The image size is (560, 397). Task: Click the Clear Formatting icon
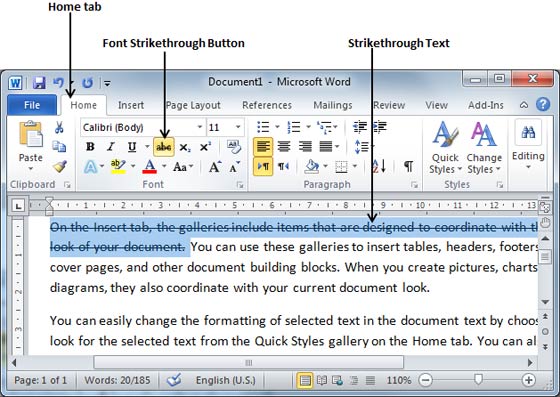pyautogui.click(x=234, y=146)
